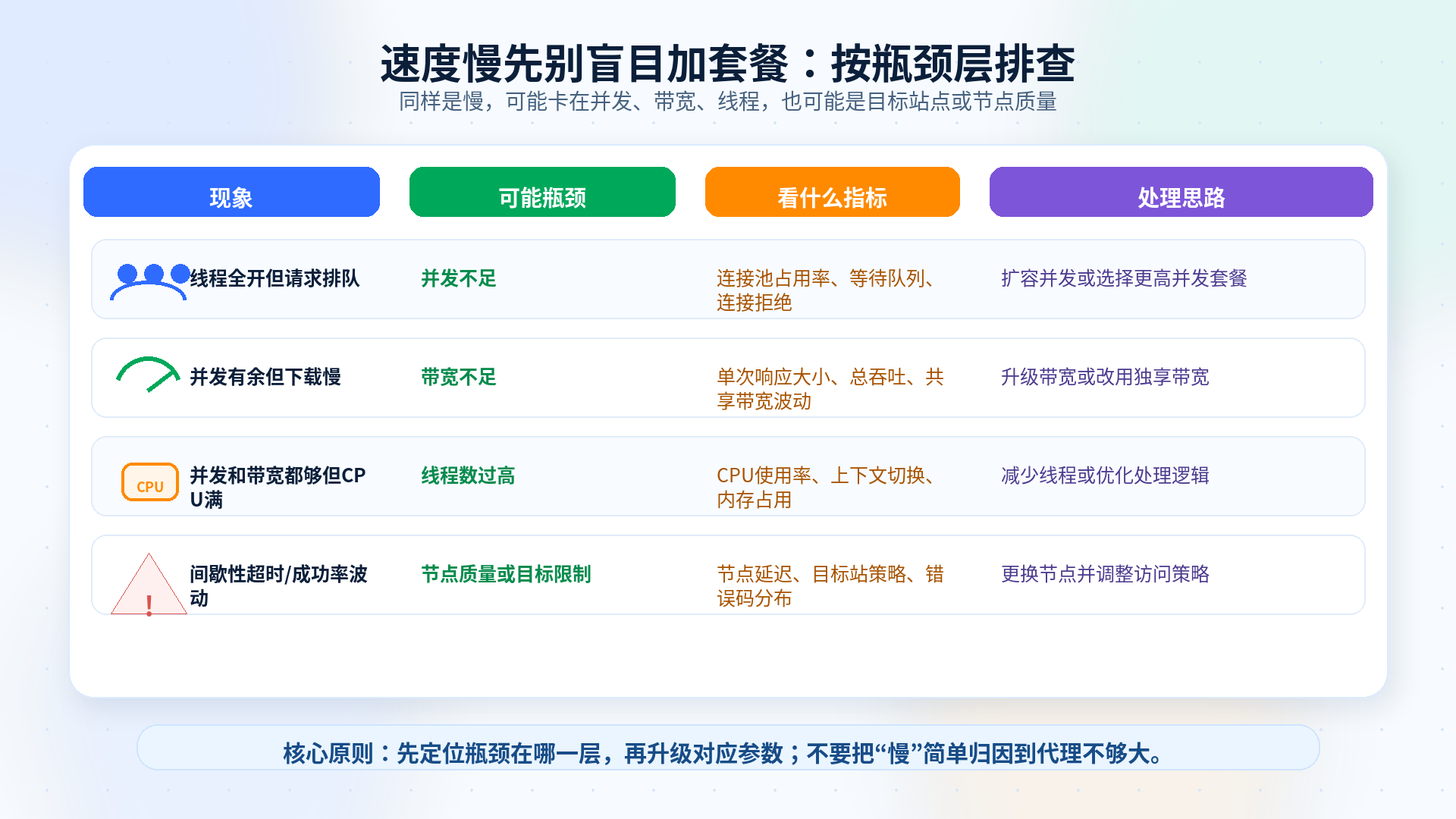Image resolution: width=1456 pixels, height=819 pixels.
Task: Click 更换节点并调整访问策略 solution text
Action: (x=1105, y=574)
